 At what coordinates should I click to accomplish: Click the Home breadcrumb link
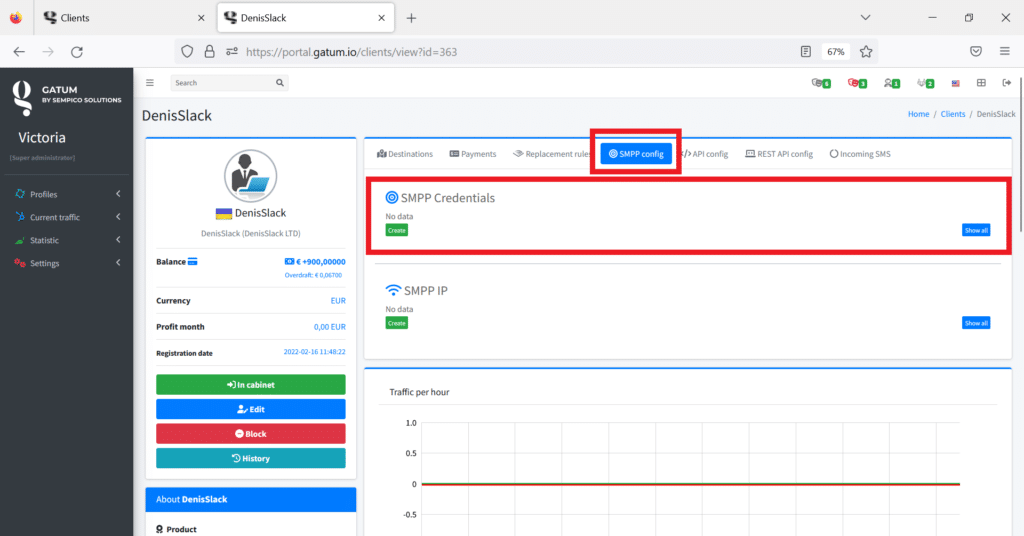point(918,114)
